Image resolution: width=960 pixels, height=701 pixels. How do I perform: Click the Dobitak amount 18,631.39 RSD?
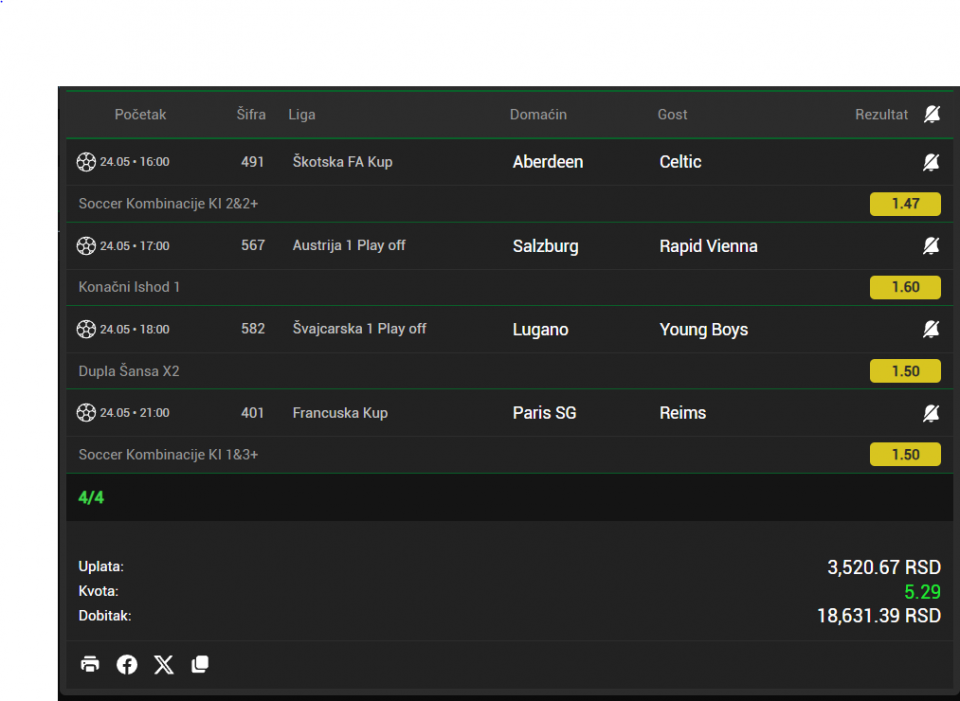(x=879, y=616)
